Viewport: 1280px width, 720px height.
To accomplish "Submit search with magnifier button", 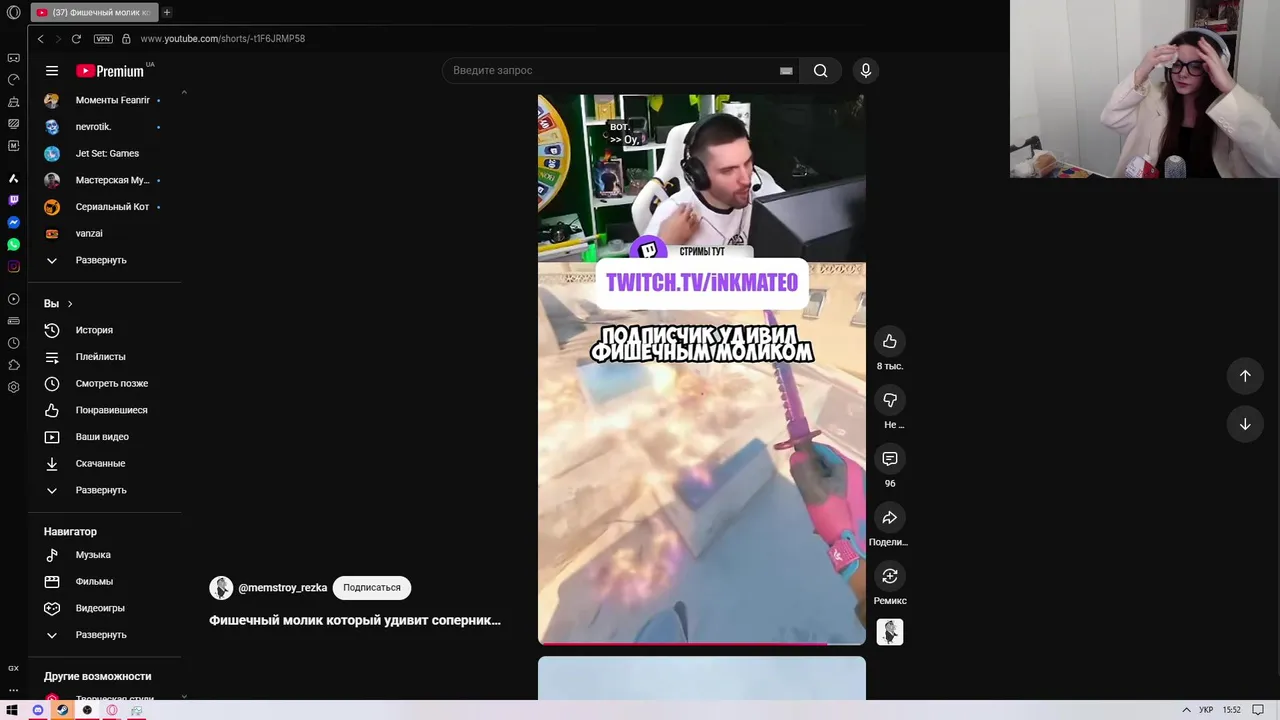I will (x=820, y=70).
